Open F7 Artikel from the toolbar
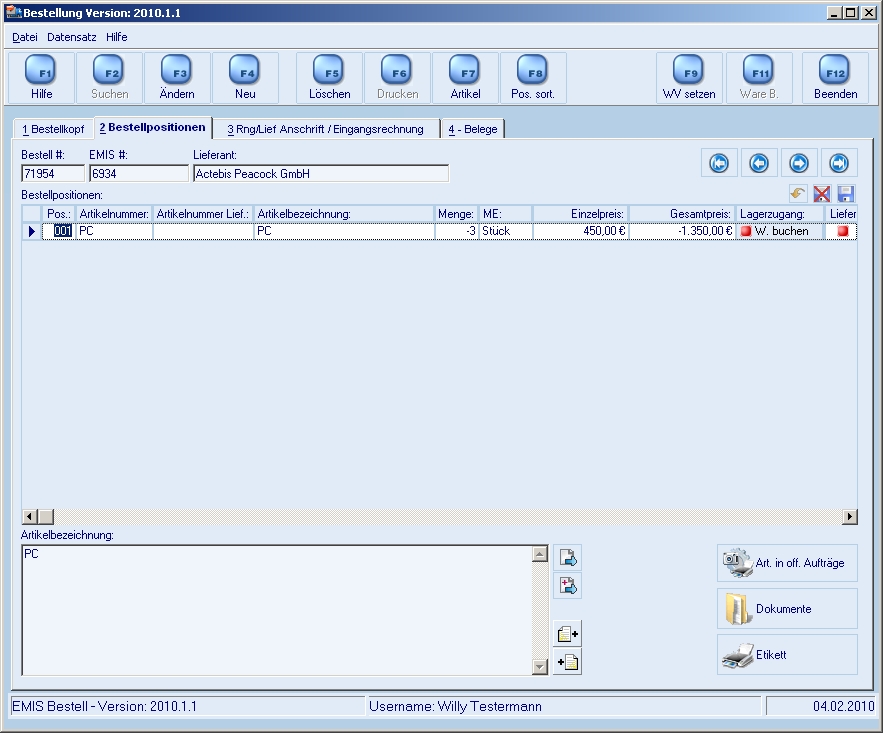Viewport: 883px width, 733px height. tap(465, 78)
